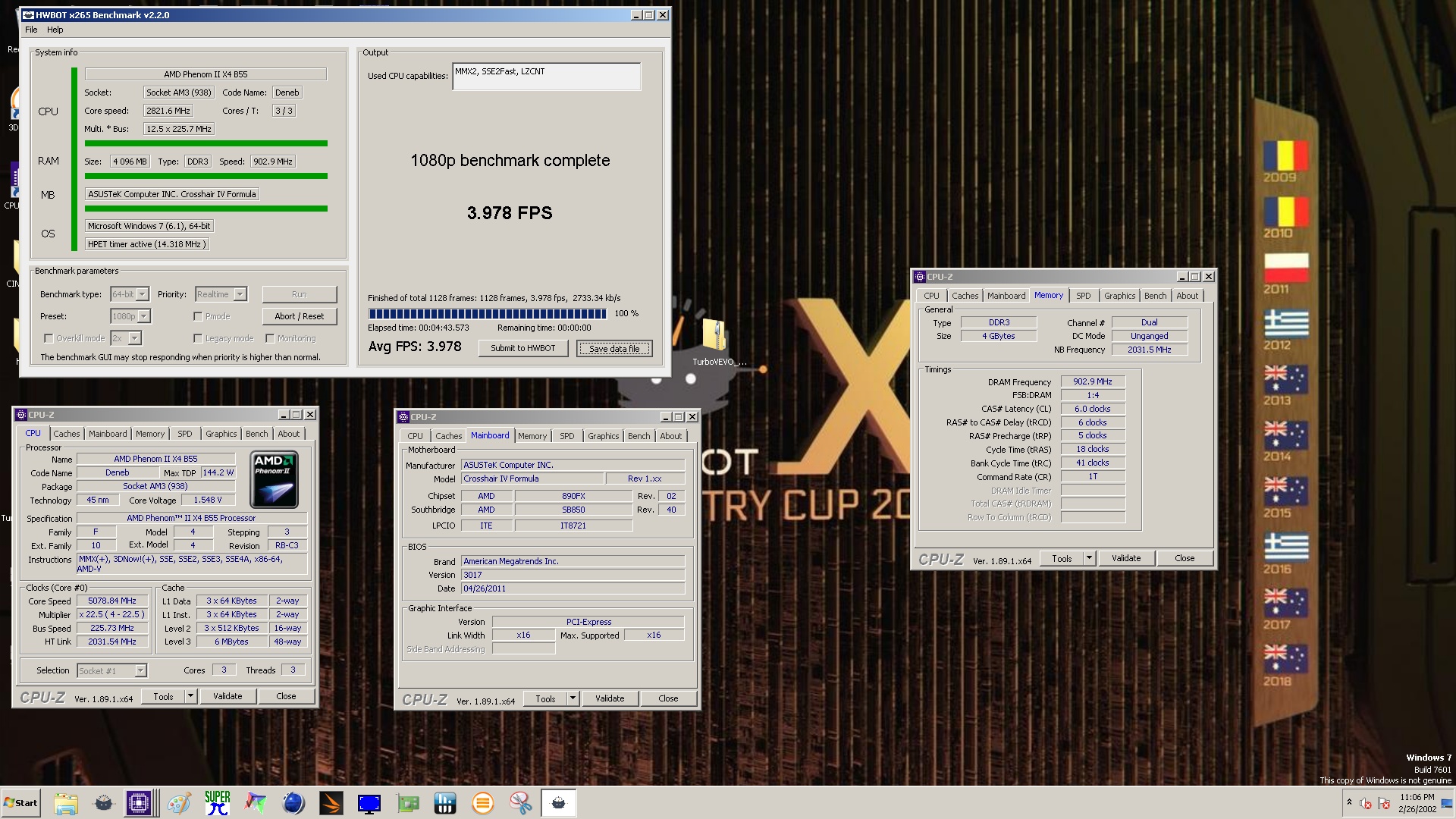Toggle the Pmode checkbox
Image resolution: width=1456 pixels, height=819 pixels.
coord(198,316)
